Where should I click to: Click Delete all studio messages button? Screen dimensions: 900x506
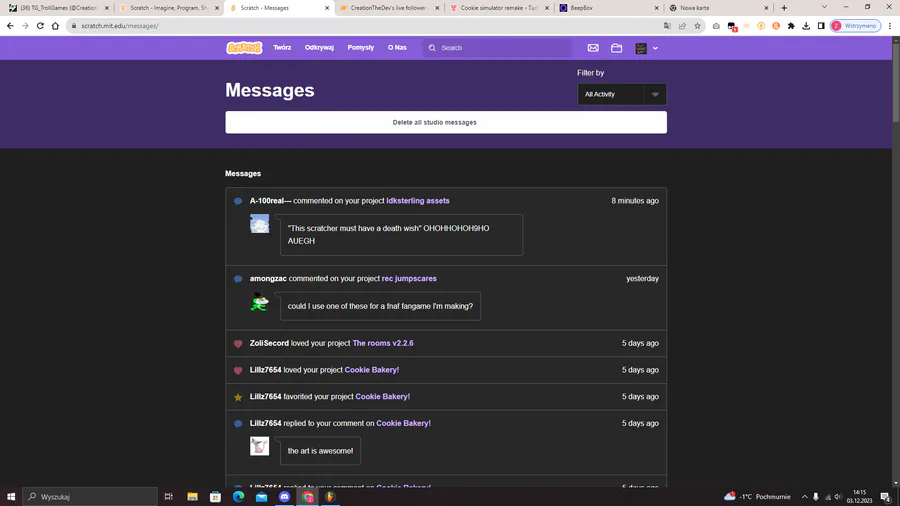(446, 122)
